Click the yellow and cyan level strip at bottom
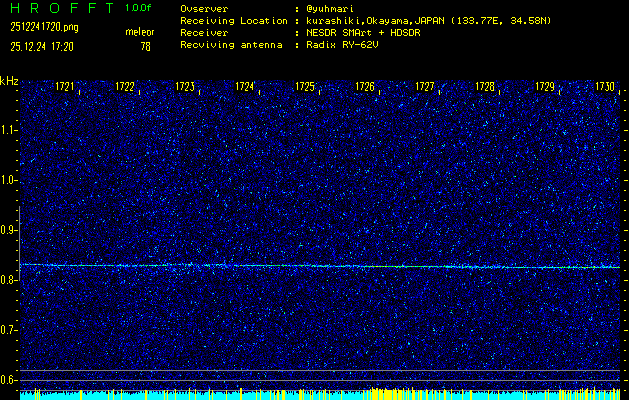This screenshot has height=400, width=629. tap(320, 394)
